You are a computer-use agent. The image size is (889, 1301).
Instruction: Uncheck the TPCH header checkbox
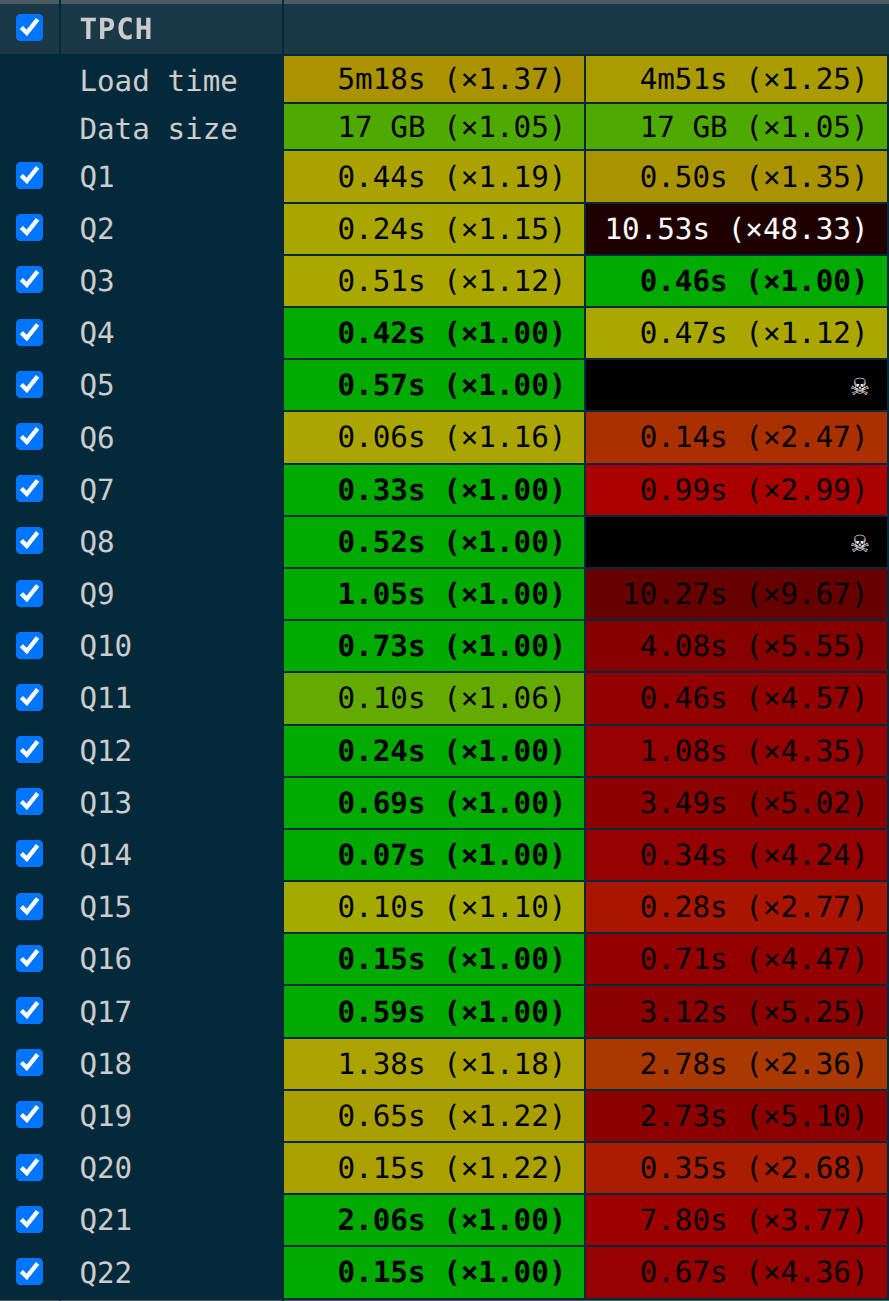tap(30, 27)
